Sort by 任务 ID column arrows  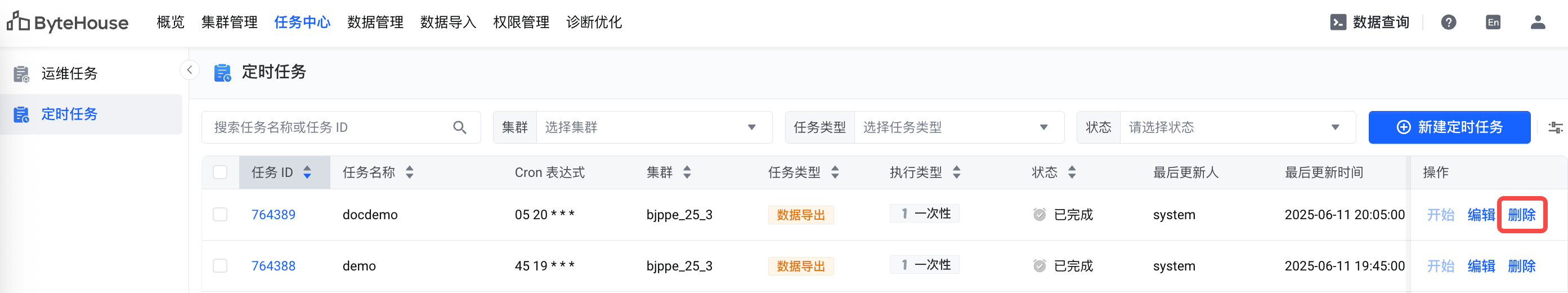pos(307,172)
